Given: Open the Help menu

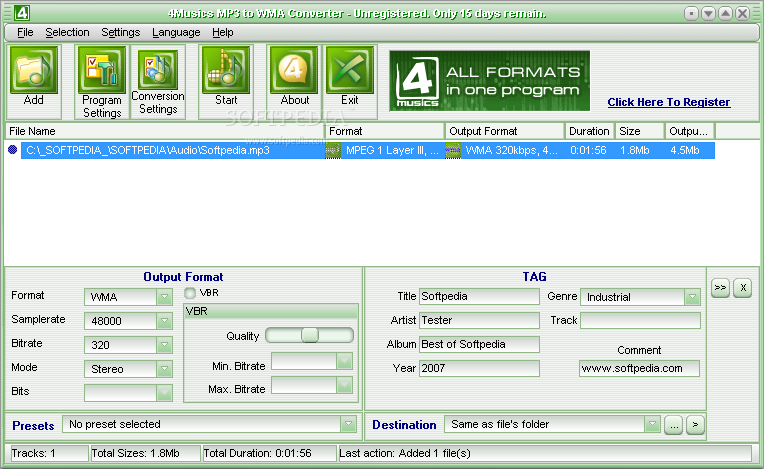Looking at the screenshot, I should click(x=223, y=33).
